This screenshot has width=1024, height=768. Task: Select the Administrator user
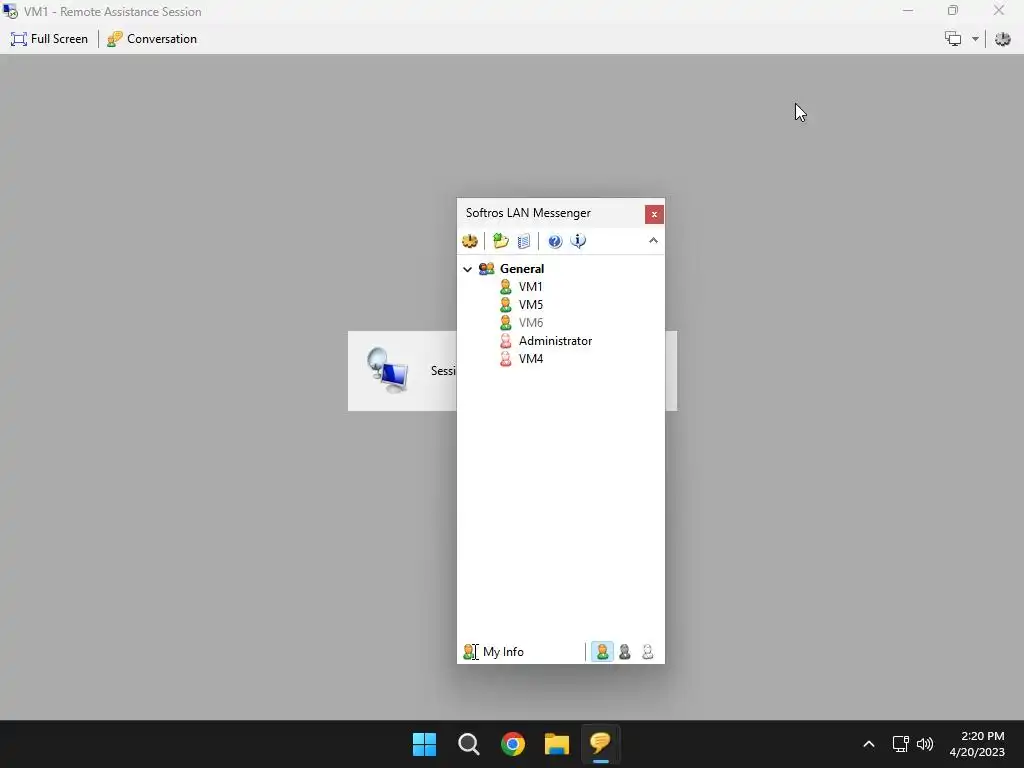pyautogui.click(x=555, y=341)
